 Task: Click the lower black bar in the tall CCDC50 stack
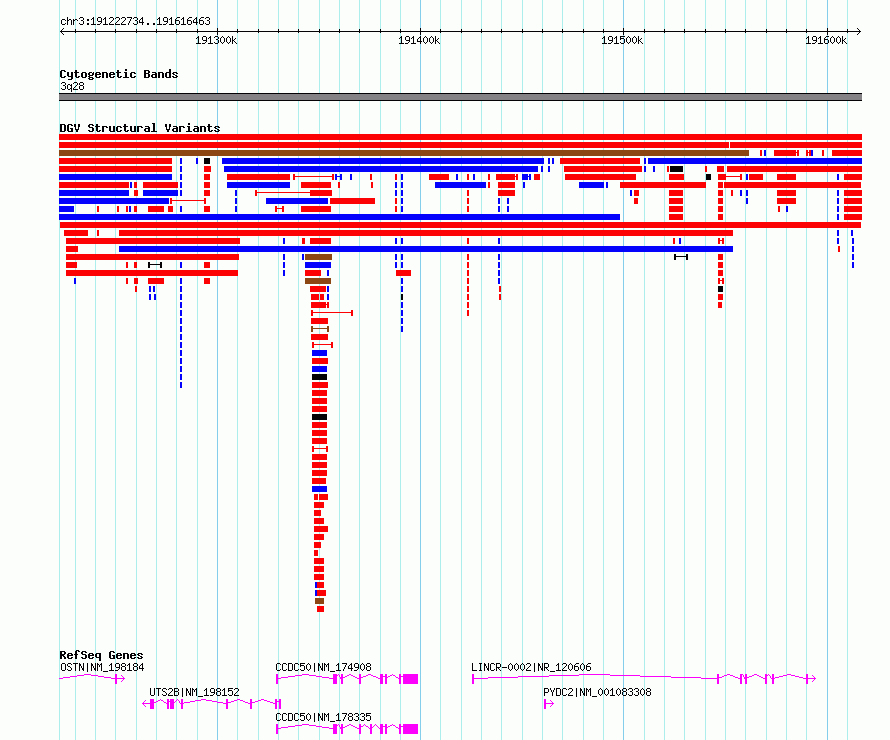tap(320, 417)
